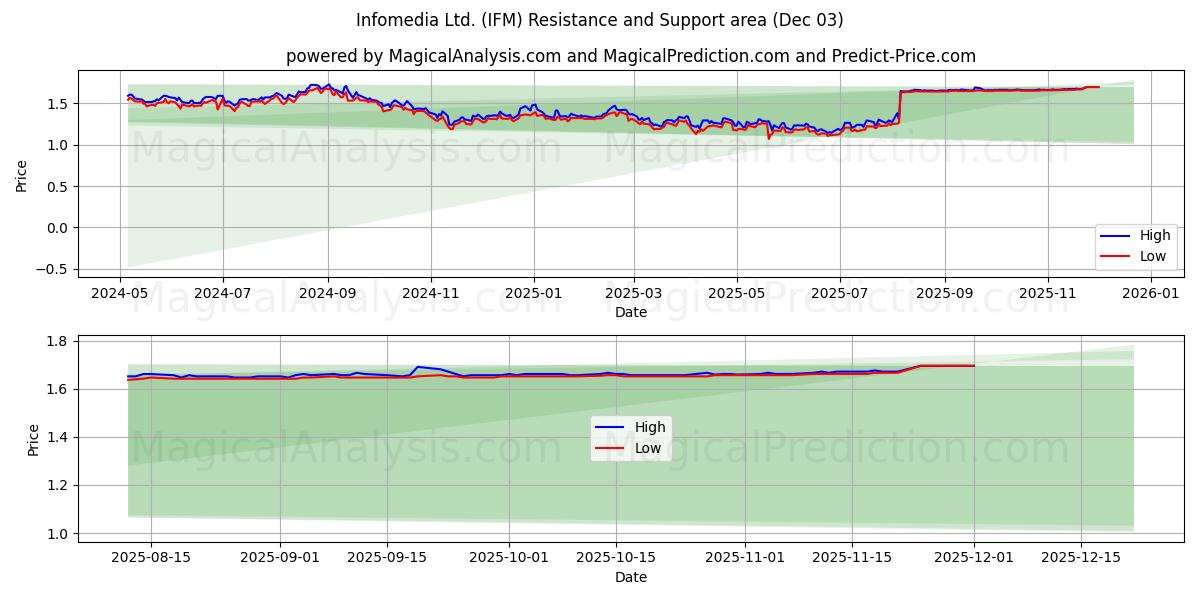This screenshot has height=600, width=1200.
Task: Click the '2025-12-01' date label on bottom chart
Action: 974,558
